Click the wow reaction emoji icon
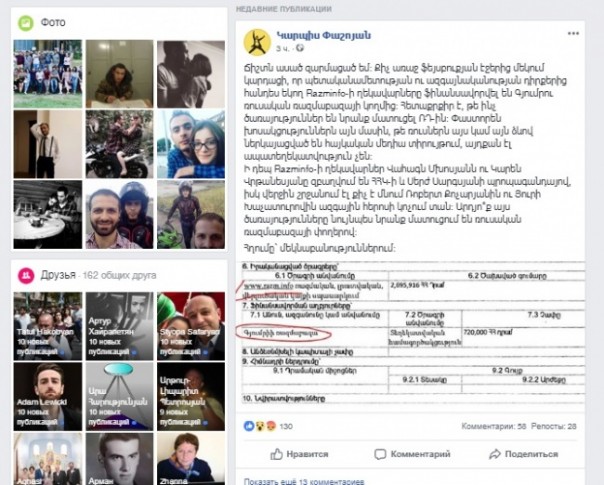Viewport: 604px width, 485px height. 260,426
